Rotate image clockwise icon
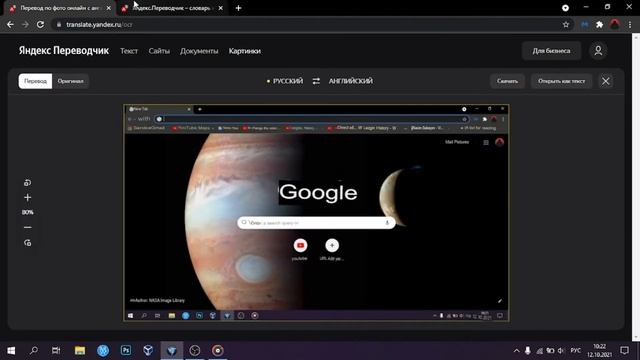The image size is (640, 360). 27,243
